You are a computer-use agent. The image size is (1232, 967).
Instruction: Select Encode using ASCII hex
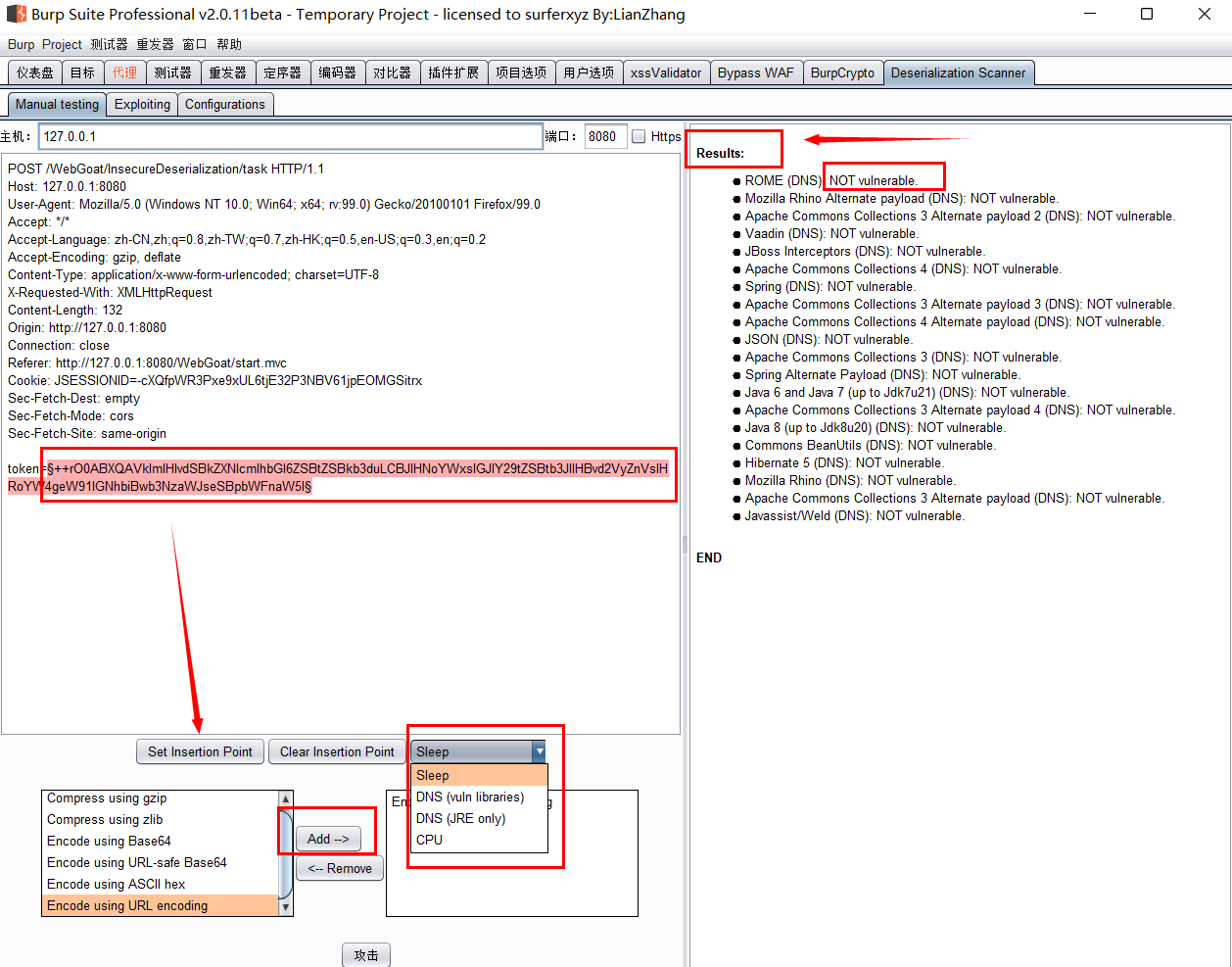pyautogui.click(x=161, y=884)
